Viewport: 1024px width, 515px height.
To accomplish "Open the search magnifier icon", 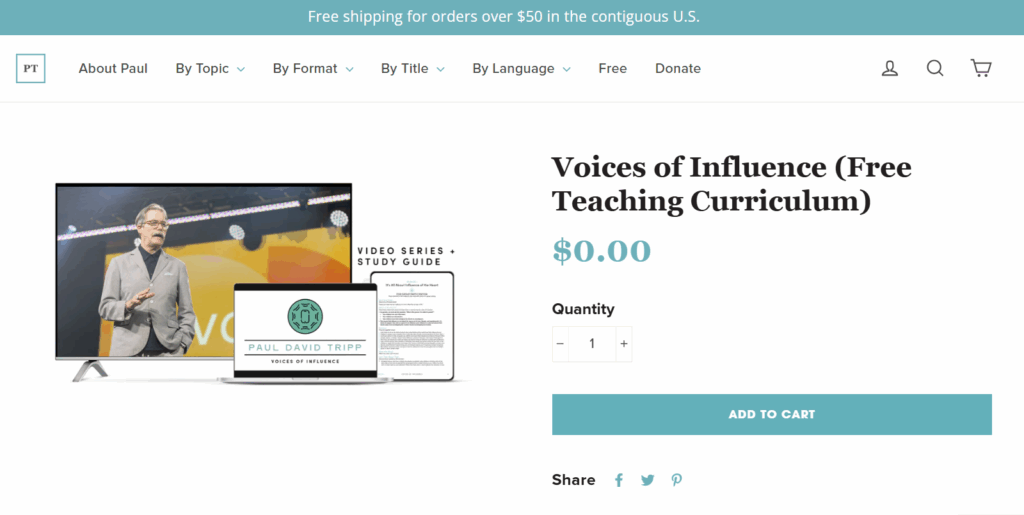I will pos(935,68).
